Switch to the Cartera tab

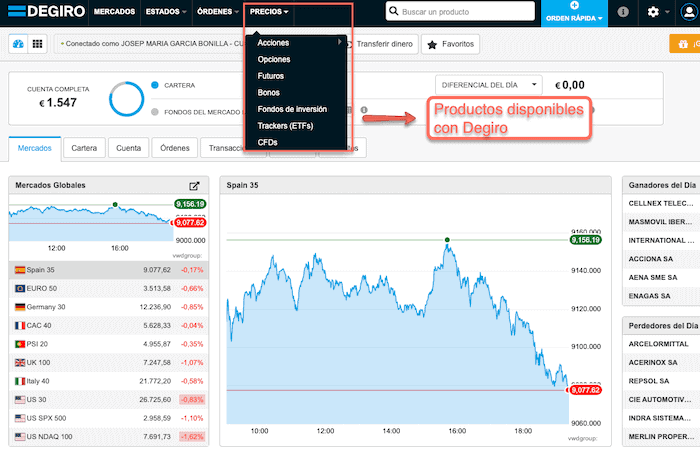[x=84, y=148]
